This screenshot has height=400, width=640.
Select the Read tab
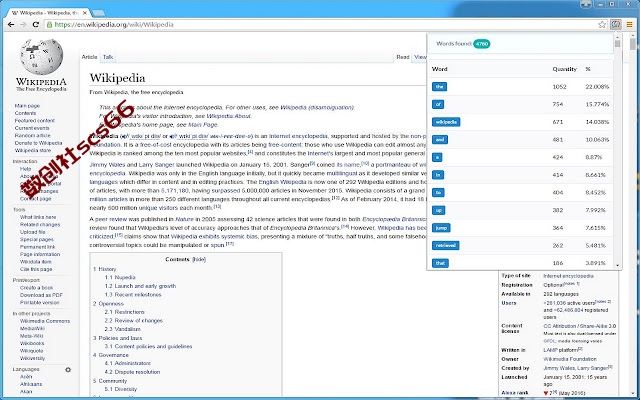coord(403,57)
